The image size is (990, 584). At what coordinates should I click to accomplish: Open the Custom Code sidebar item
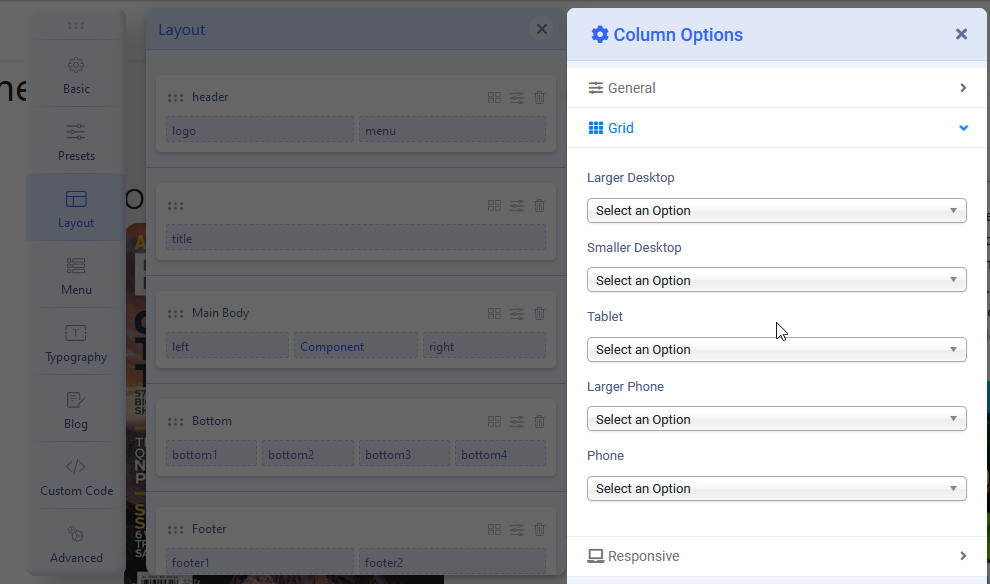coord(76,477)
